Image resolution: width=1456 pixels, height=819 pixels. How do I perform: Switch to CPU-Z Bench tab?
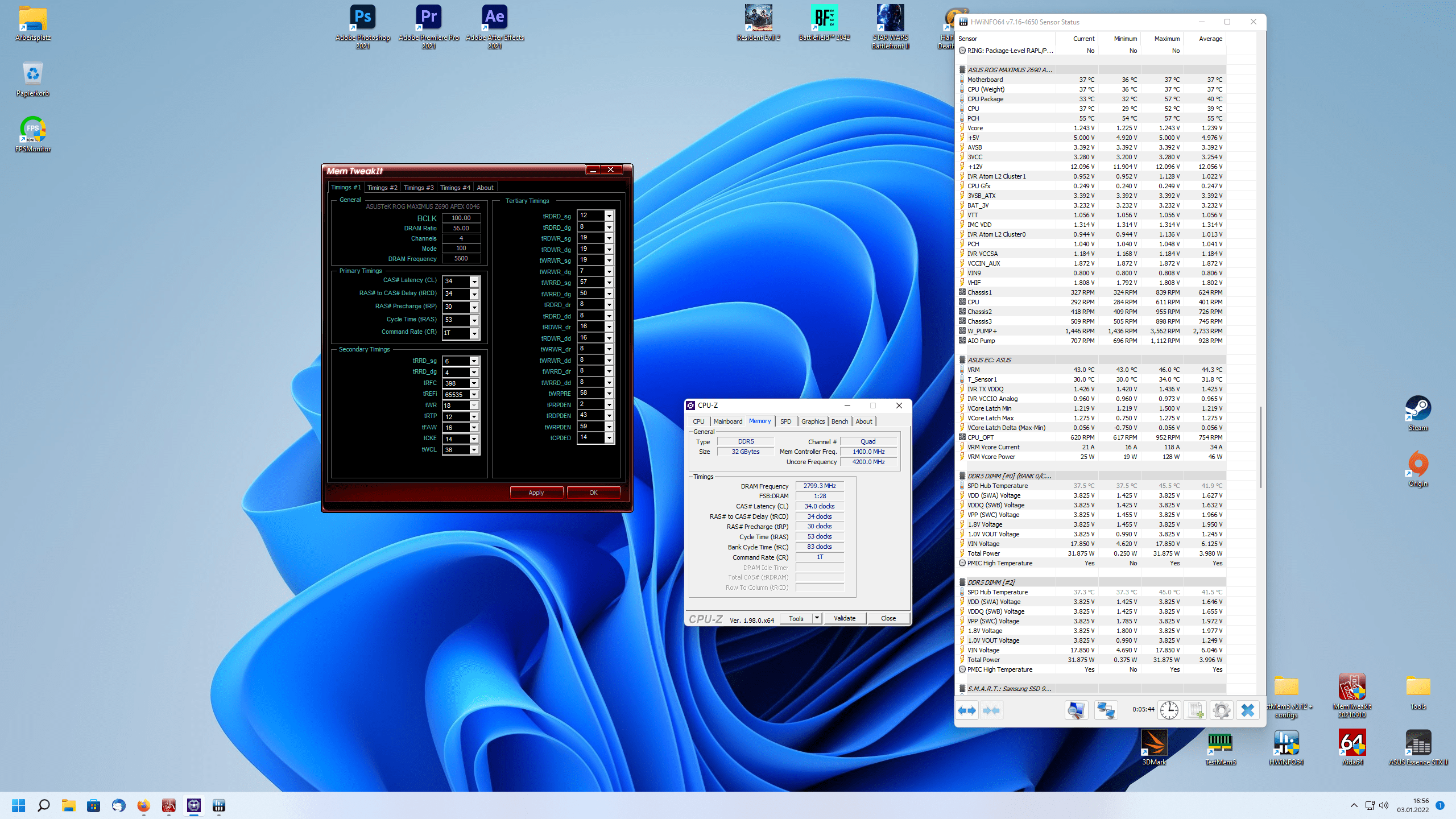coord(839,421)
